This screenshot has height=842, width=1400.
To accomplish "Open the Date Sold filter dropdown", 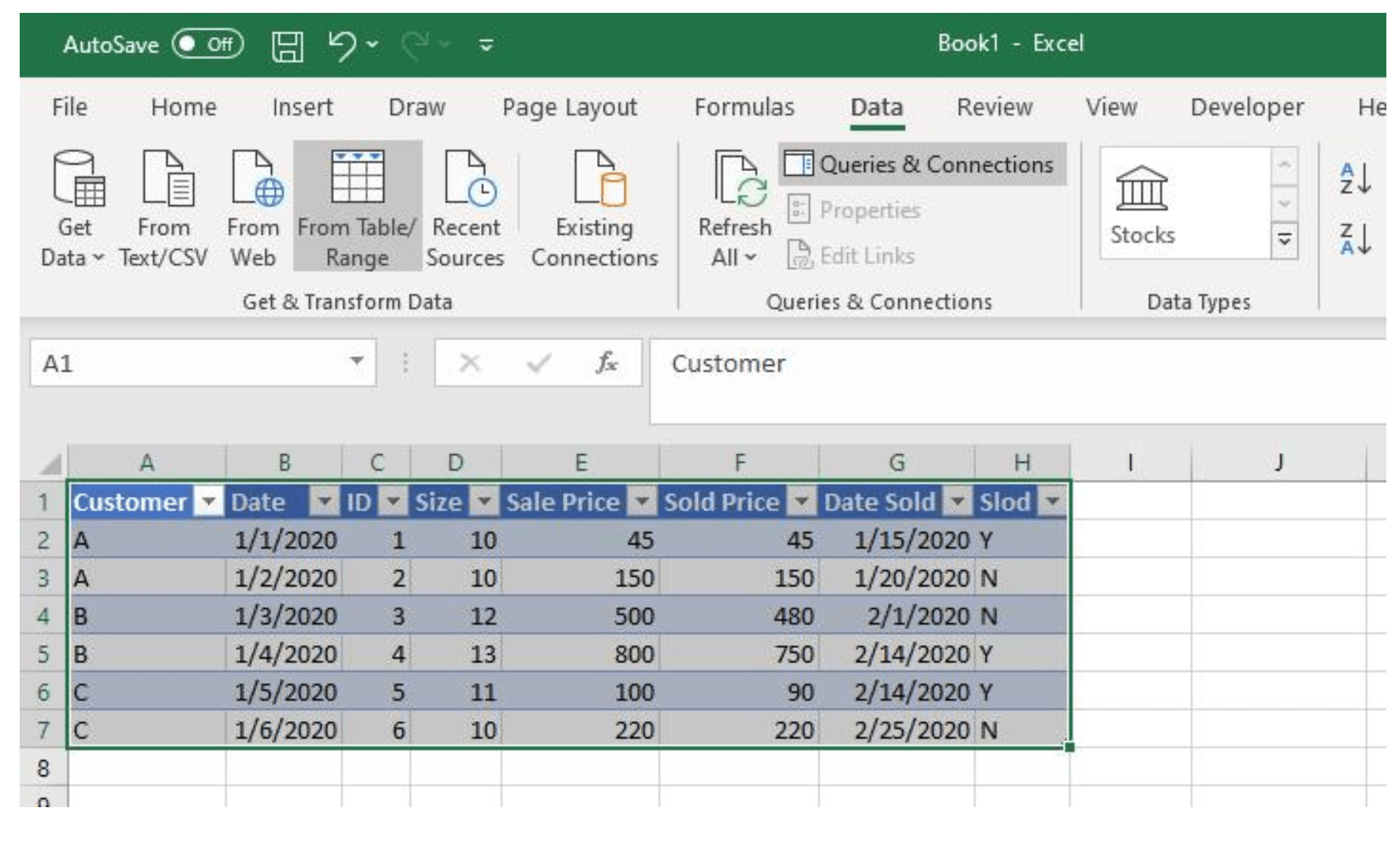I will 958,501.
